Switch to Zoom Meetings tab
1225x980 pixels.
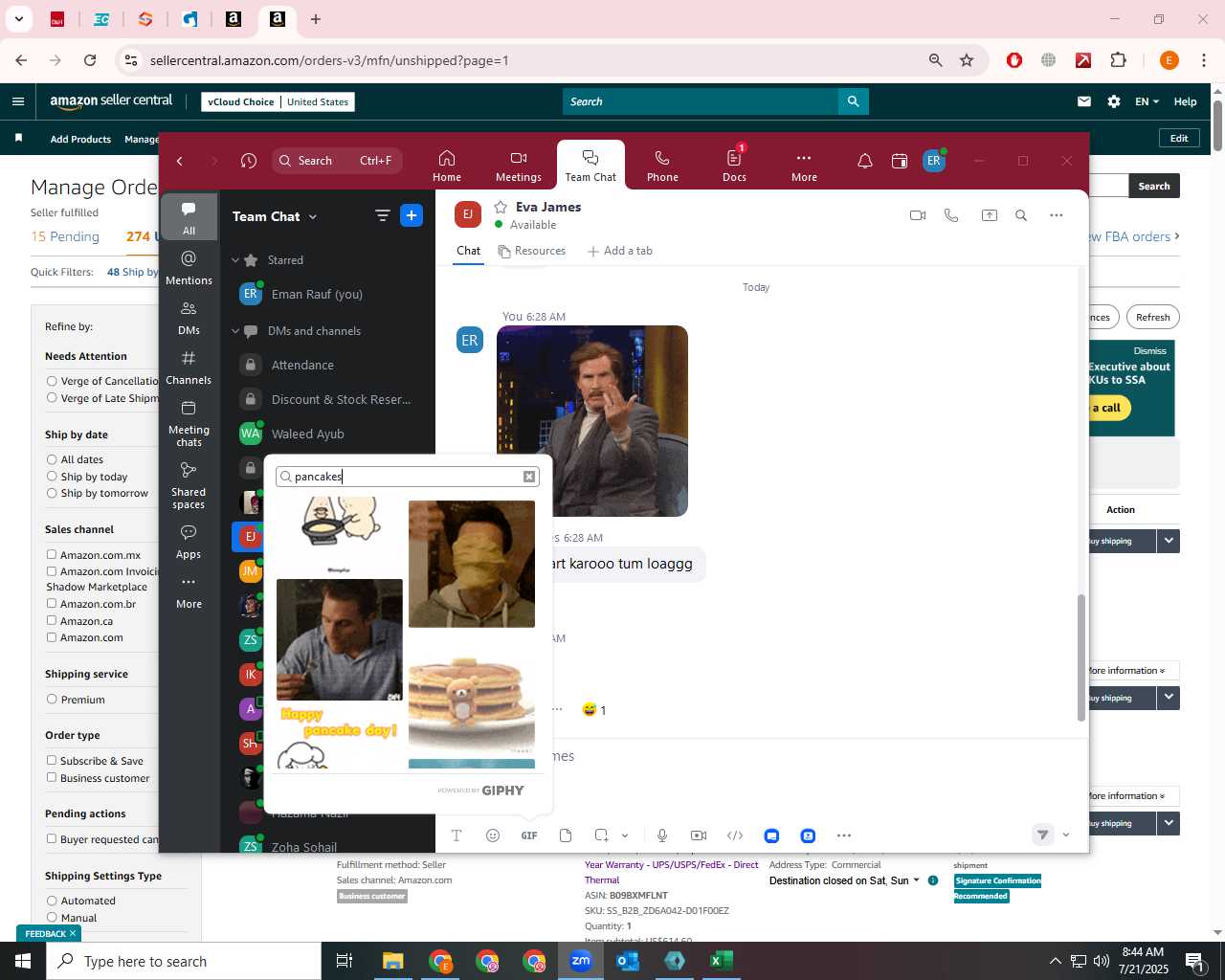pyautogui.click(x=519, y=166)
